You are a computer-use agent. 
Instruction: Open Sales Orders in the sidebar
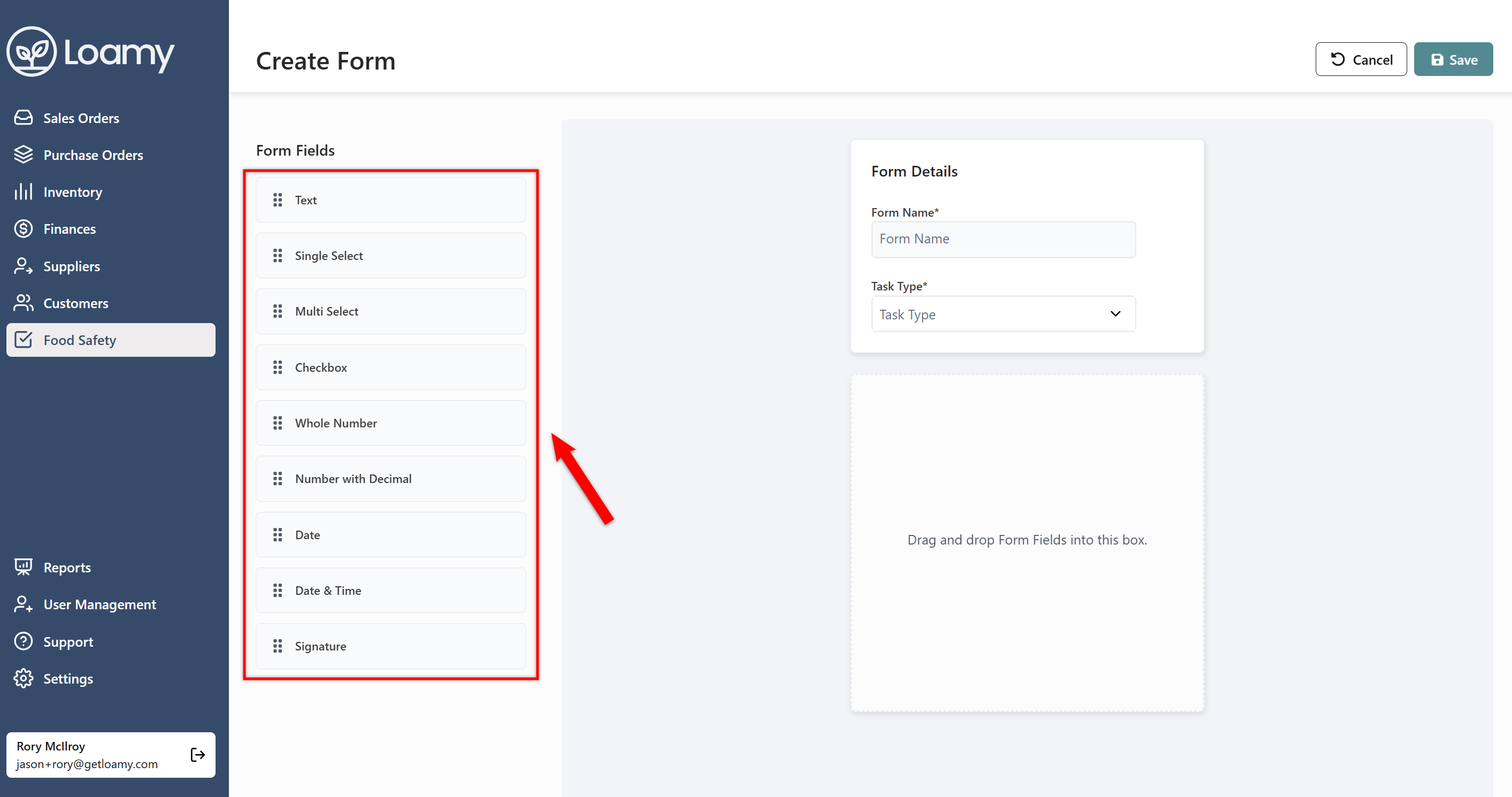pyautogui.click(x=111, y=118)
